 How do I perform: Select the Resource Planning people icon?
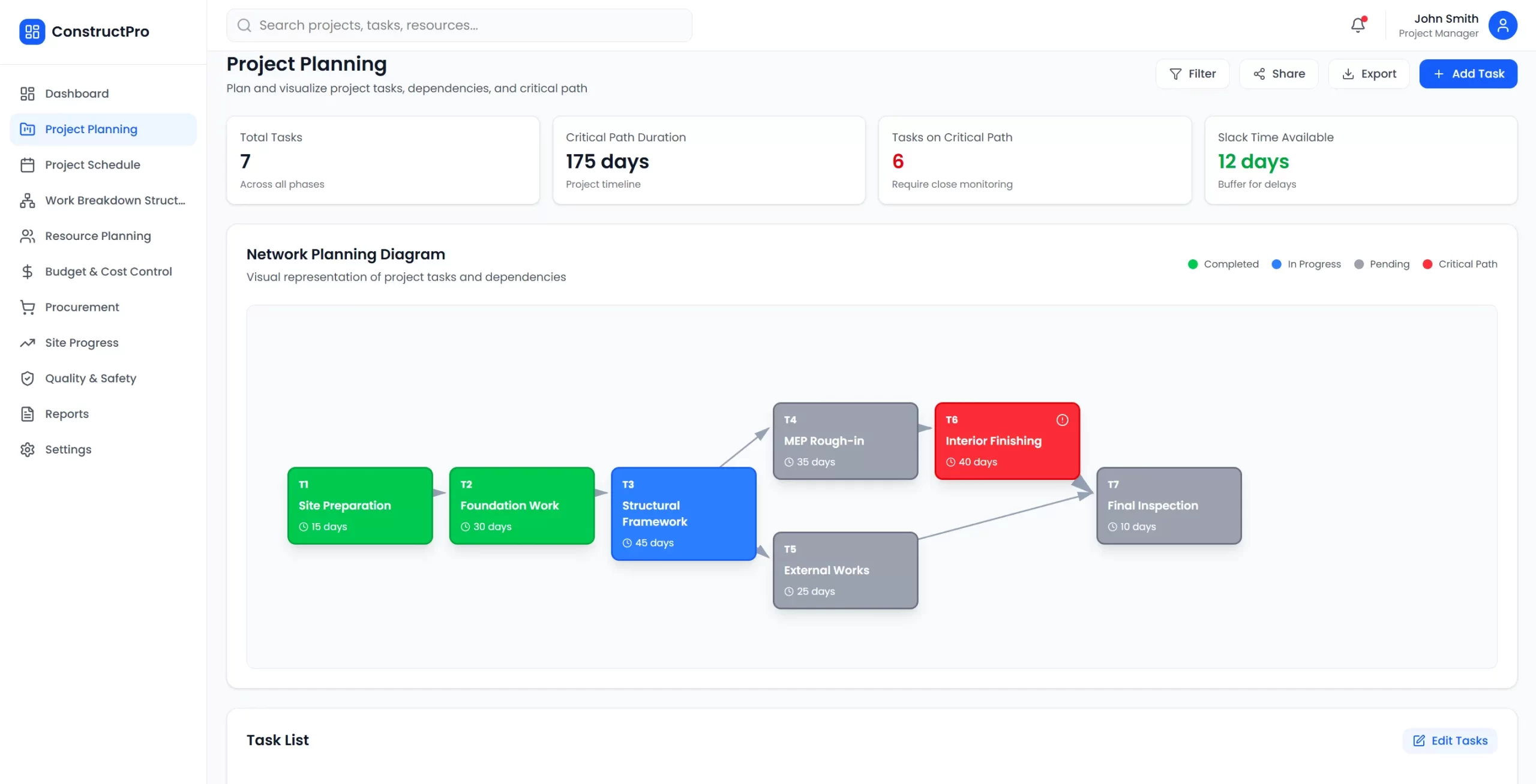[x=28, y=236]
